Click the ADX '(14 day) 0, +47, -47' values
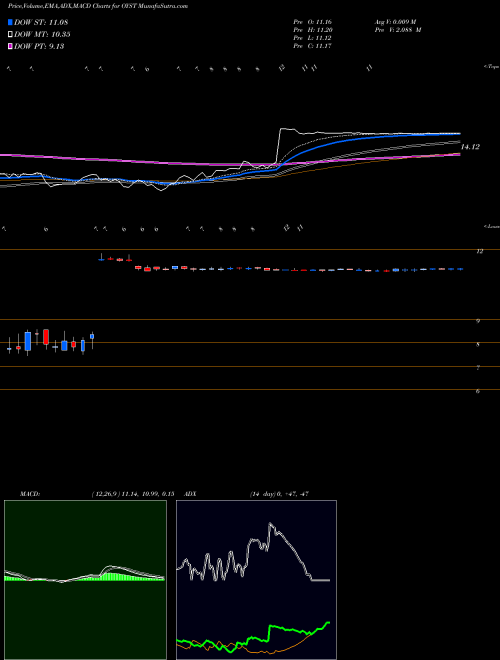Viewport: 500px width, 660px height. [279, 494]
